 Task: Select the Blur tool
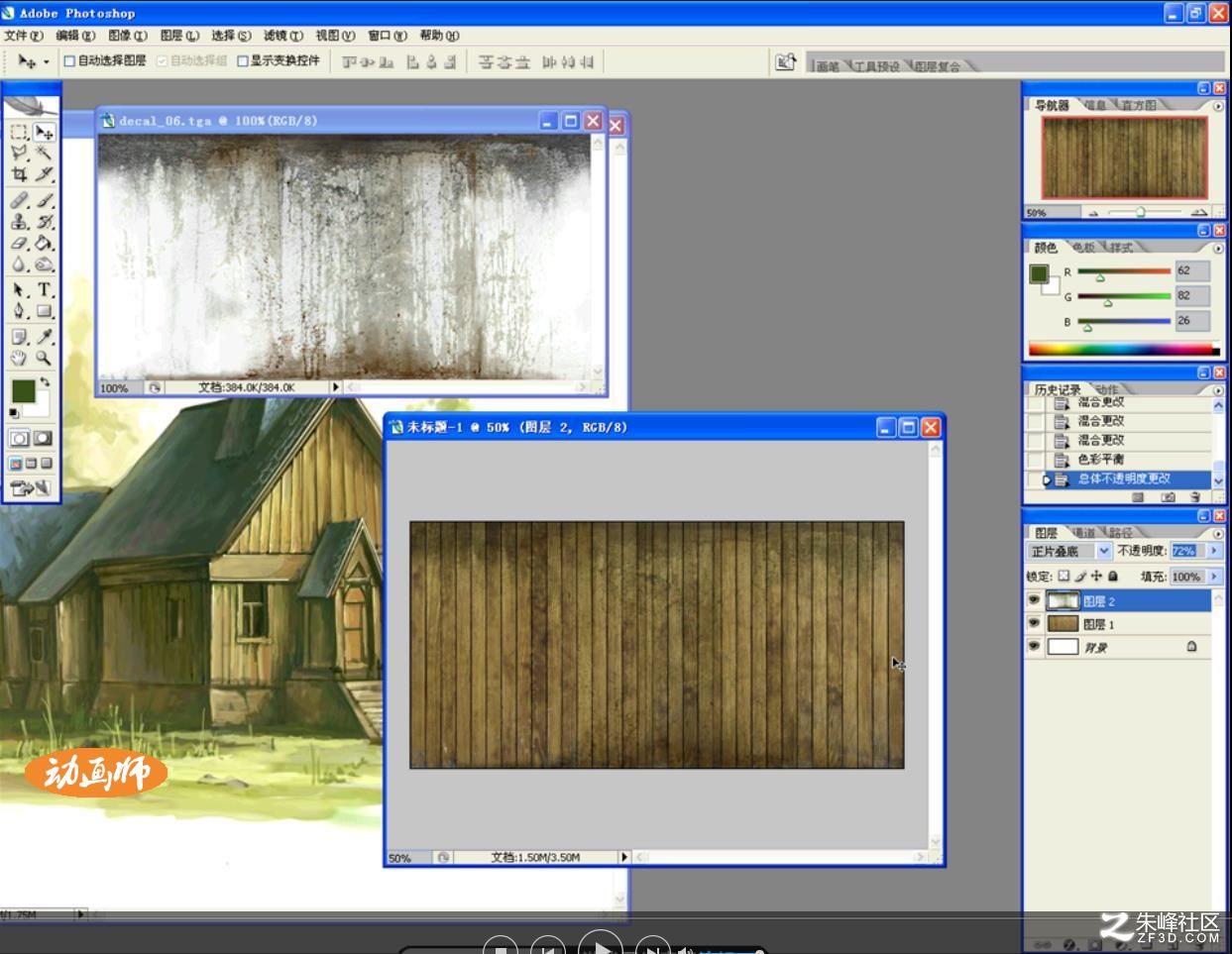point(19,265)
